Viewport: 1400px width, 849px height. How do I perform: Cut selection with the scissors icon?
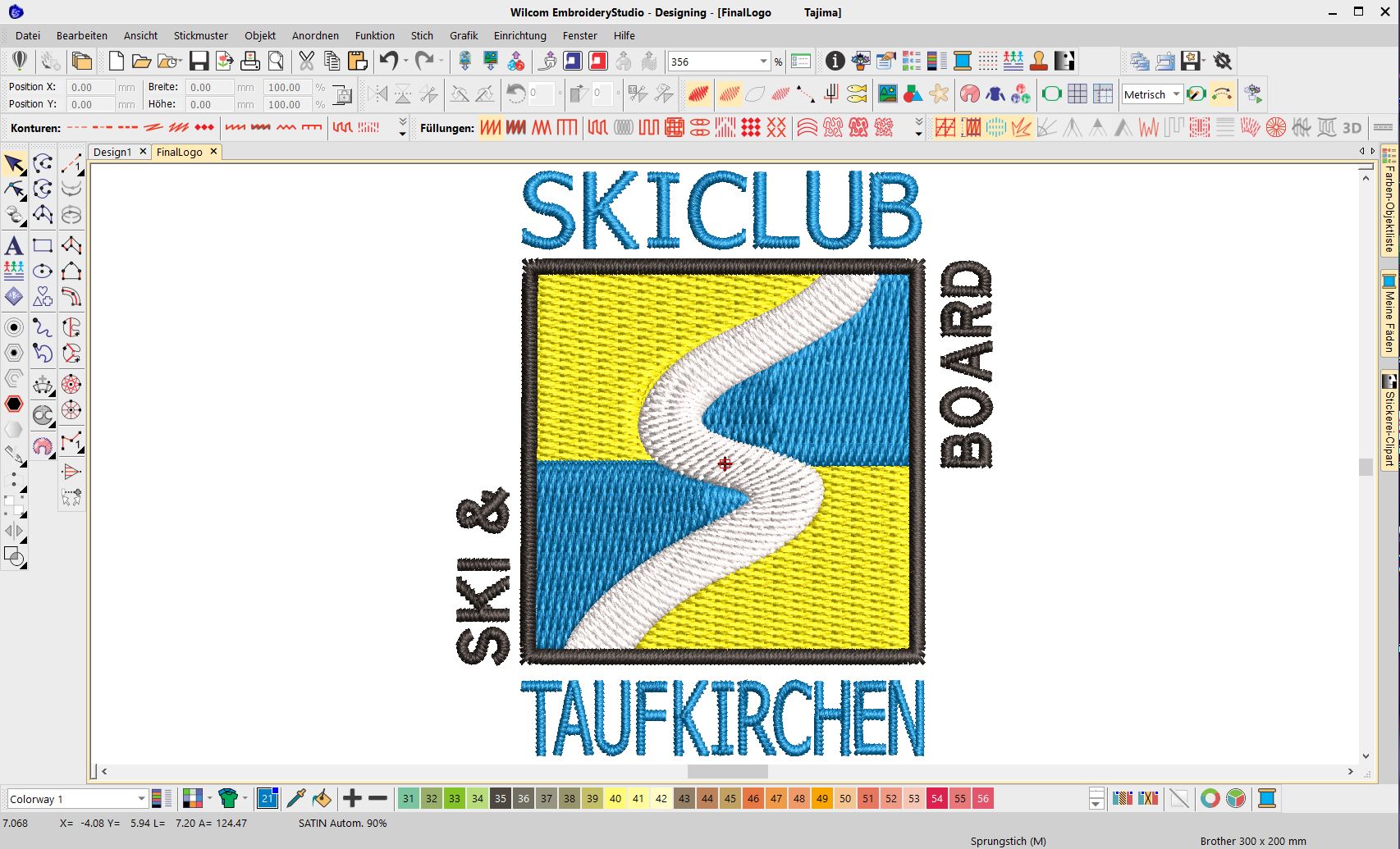click(x=307, y=62)
